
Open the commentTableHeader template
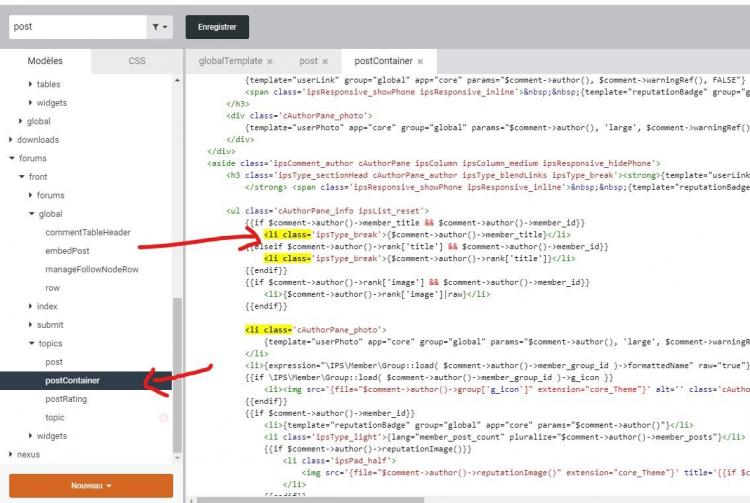88,232
